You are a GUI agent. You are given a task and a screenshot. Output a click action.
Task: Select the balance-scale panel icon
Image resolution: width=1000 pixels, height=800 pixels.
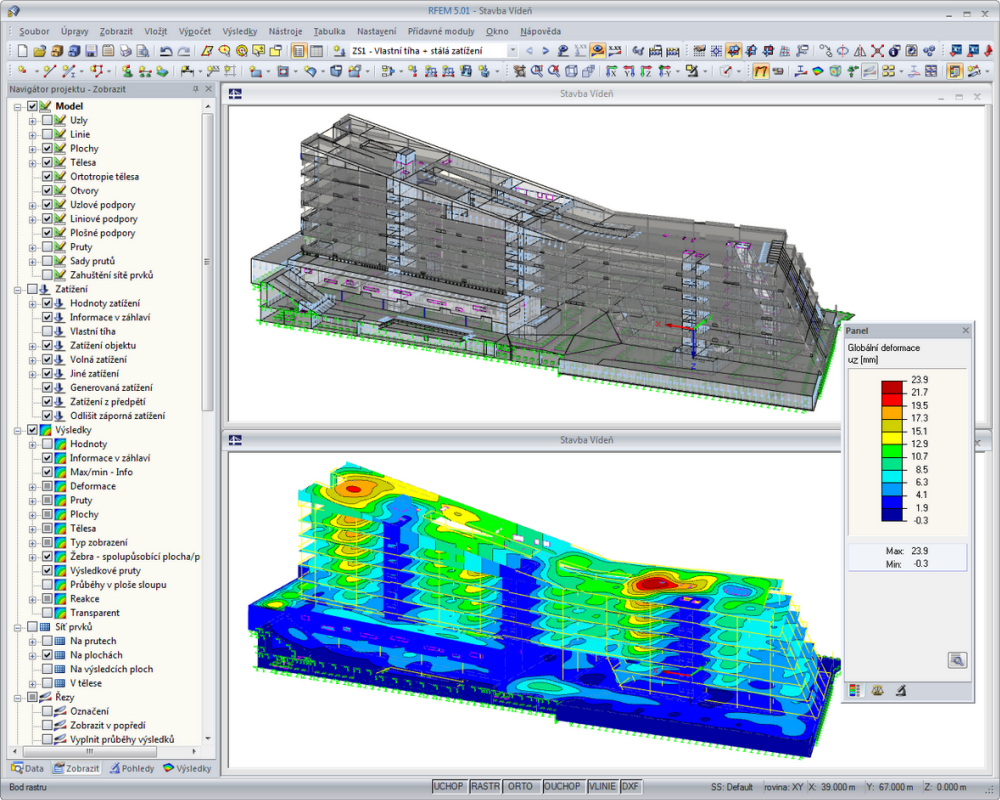878,690
